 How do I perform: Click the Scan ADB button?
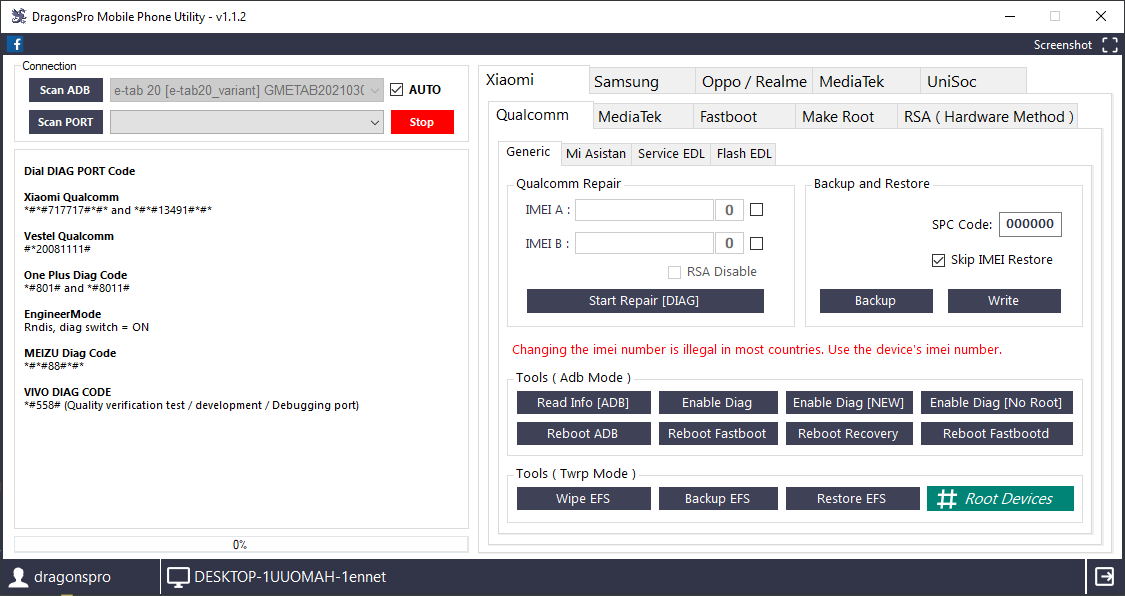coord(65,90)
